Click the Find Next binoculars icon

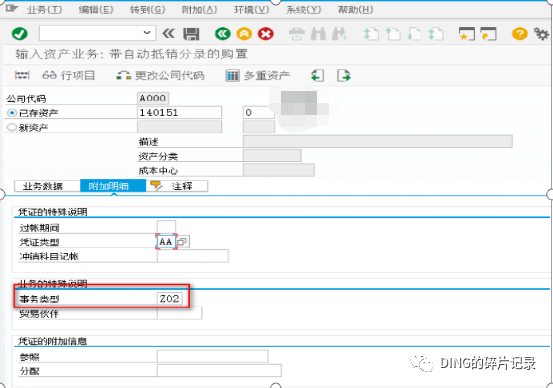pos(340,34)
